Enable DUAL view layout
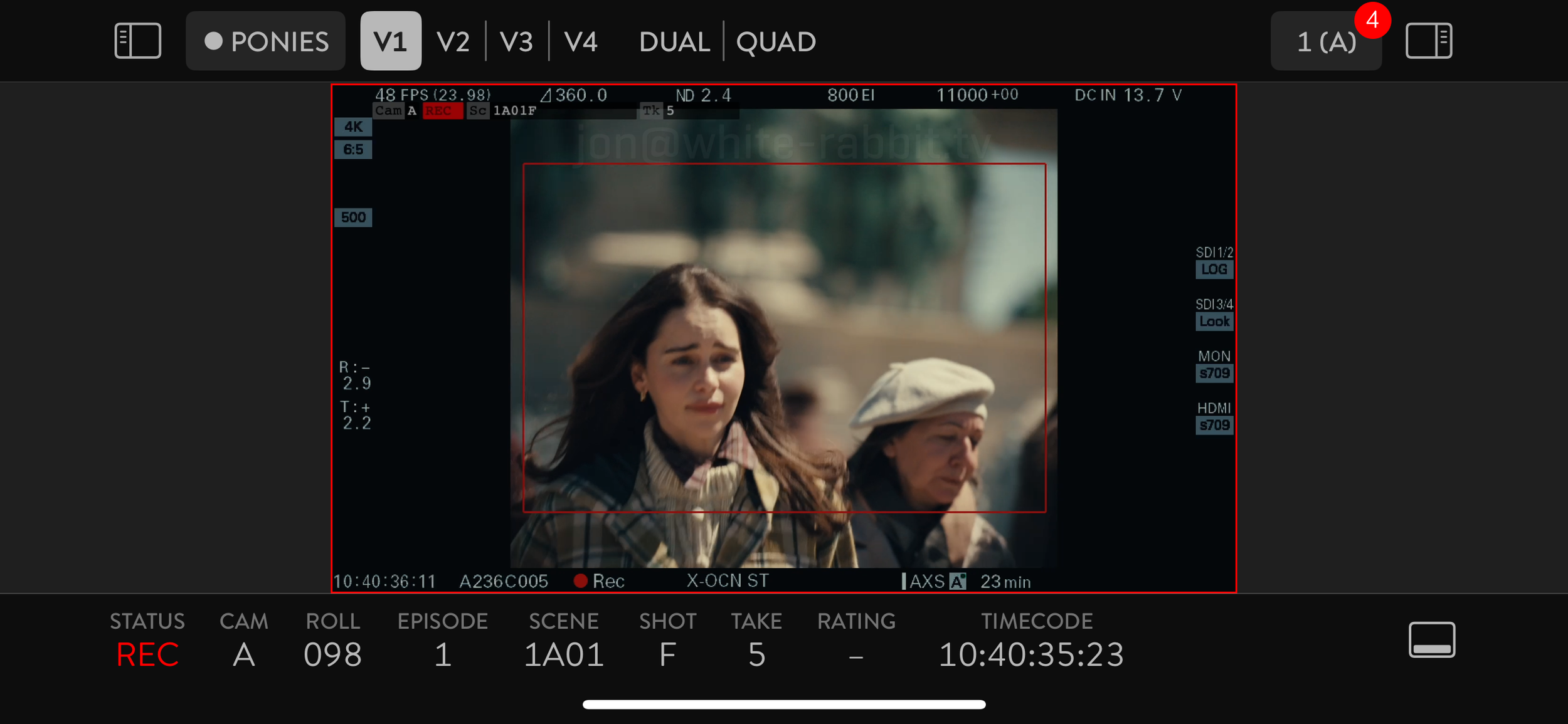 tap(674, 41)
